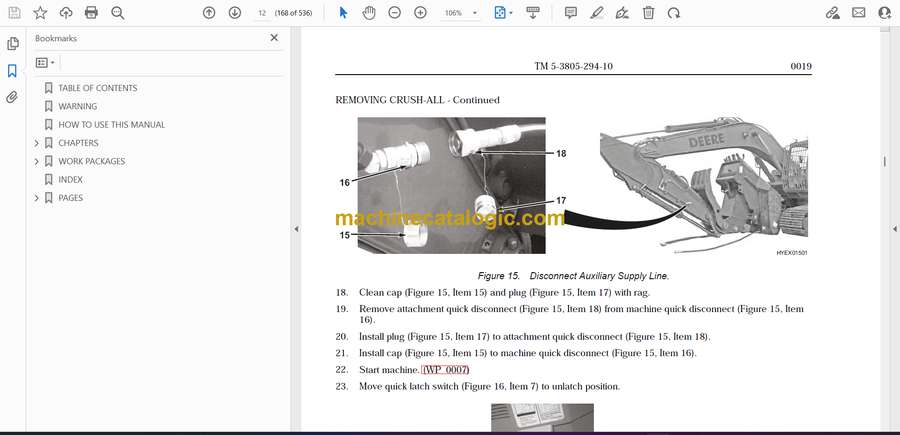Zoom out with the minus button
Viewport: 900px width, 435px height.
point(394,13)
